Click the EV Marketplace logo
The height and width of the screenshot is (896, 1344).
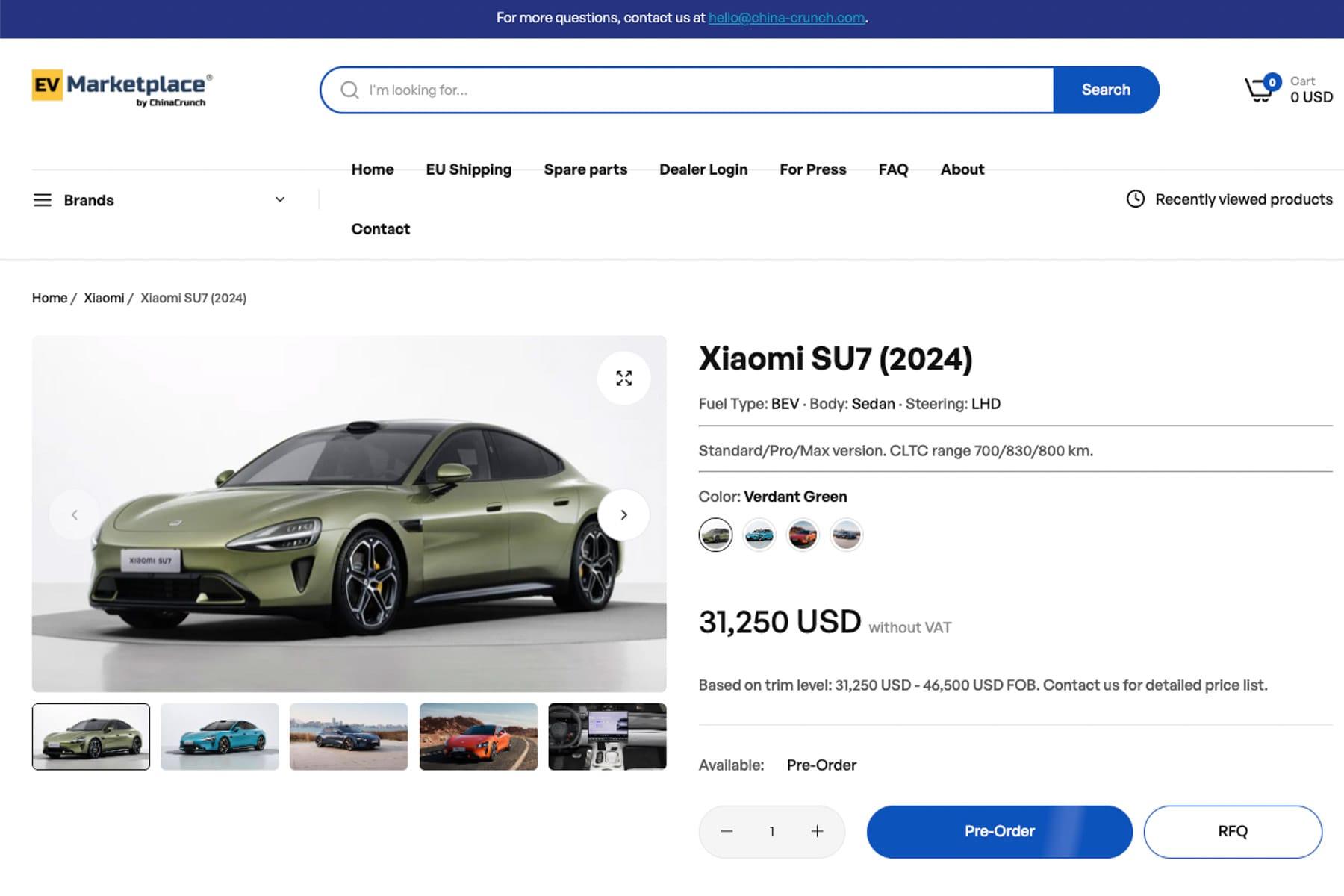(x=122, y=87)
